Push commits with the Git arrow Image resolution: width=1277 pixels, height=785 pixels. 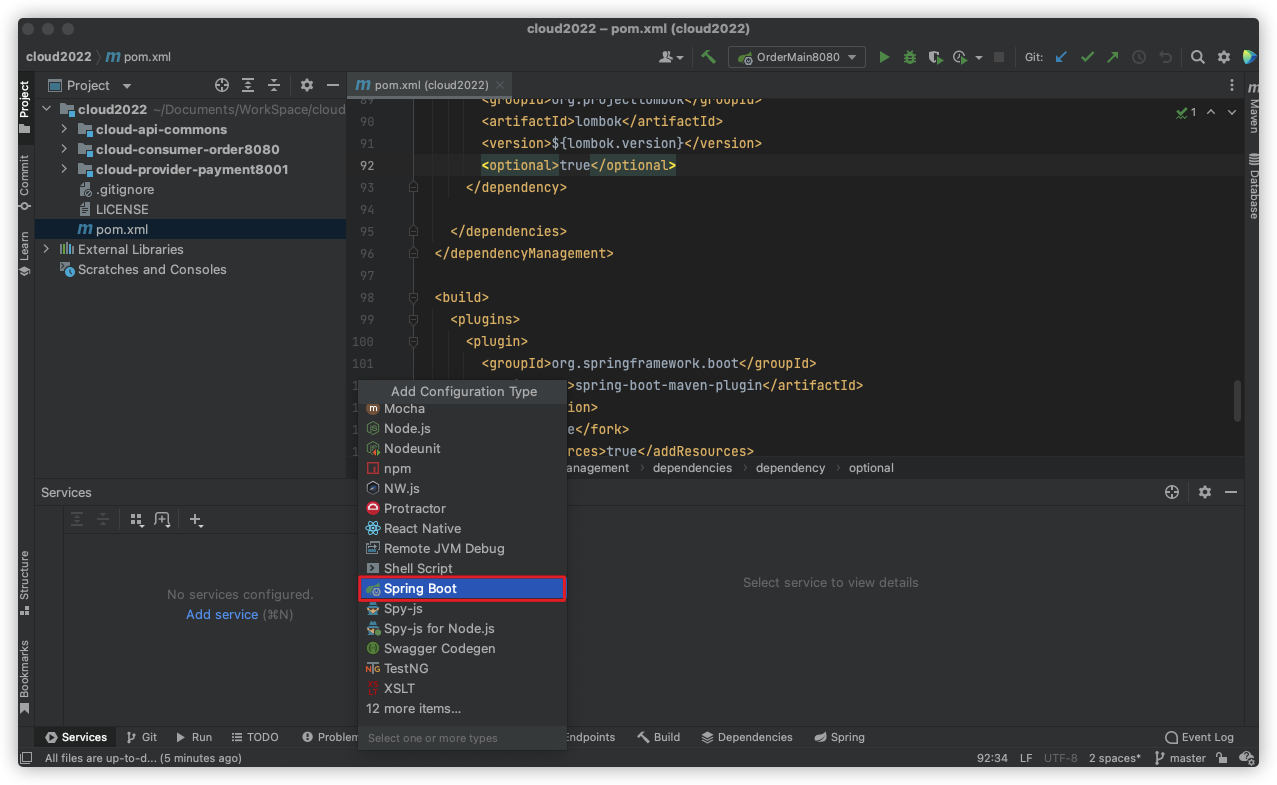pyautogui.click(x=1113, y=57)
